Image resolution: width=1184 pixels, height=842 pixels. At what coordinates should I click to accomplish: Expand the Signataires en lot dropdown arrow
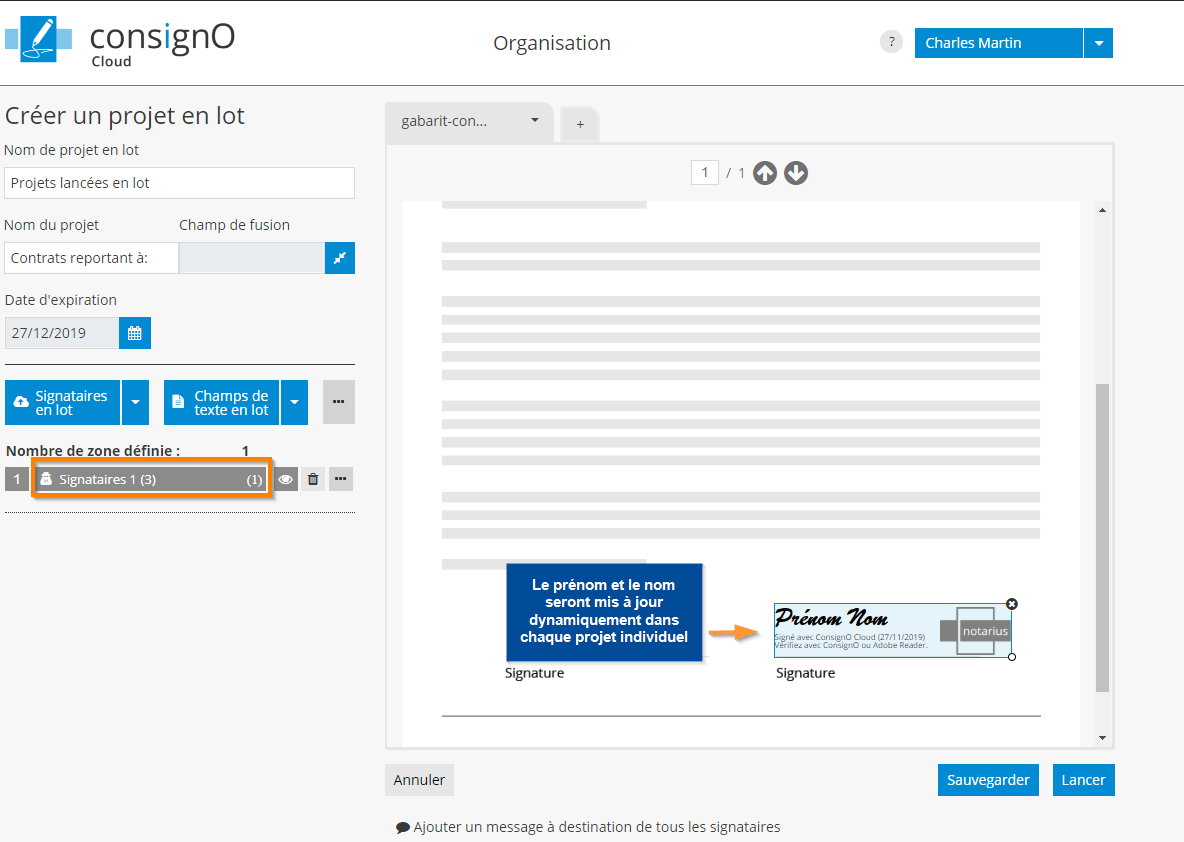point(136,403)
